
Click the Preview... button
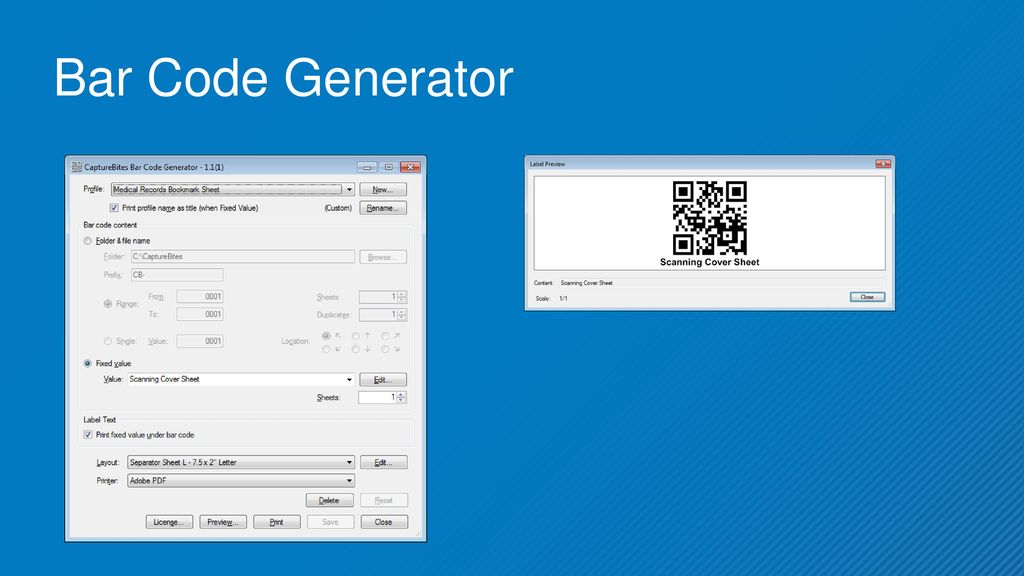[223, 522]
